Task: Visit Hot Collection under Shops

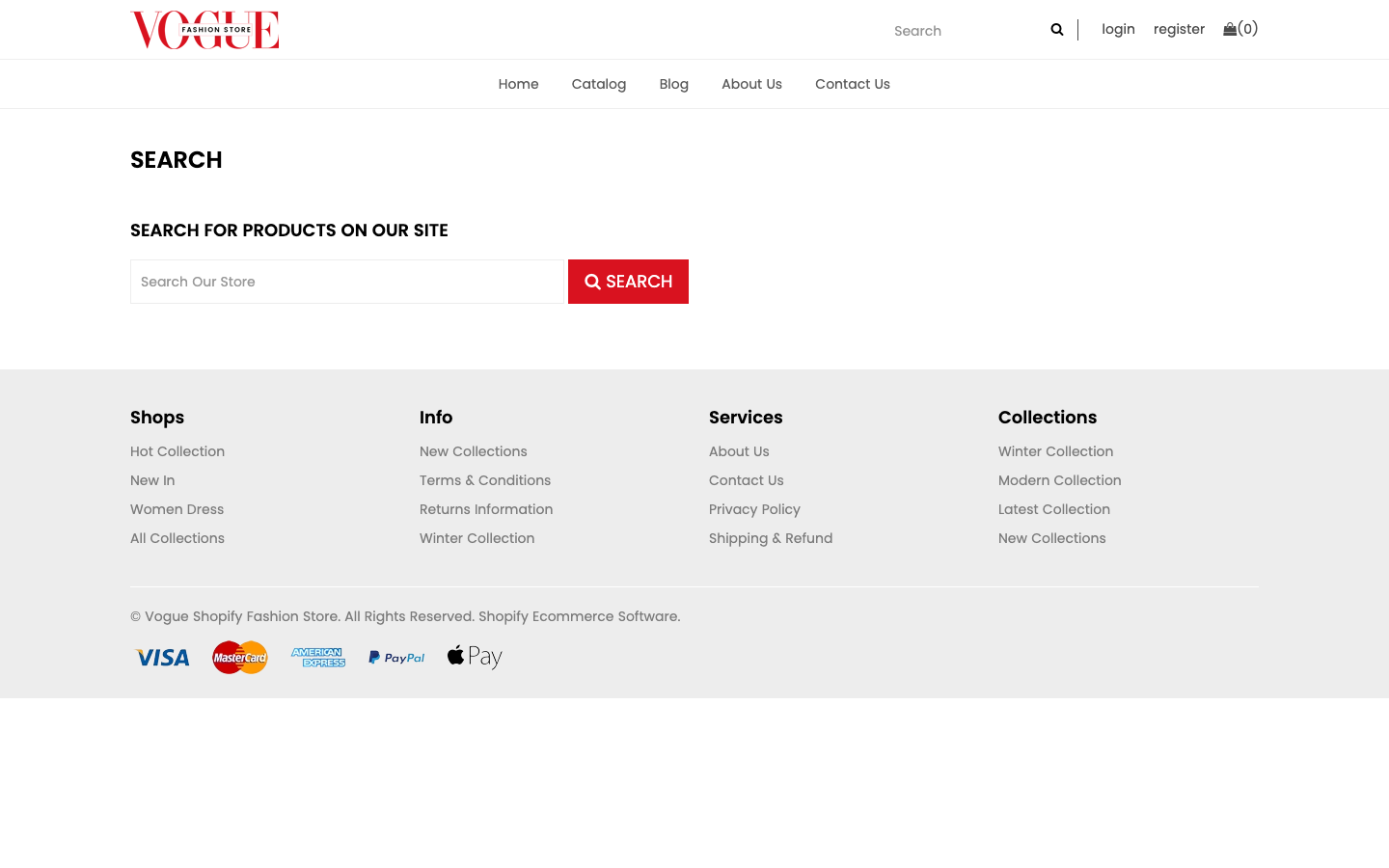Action: [x=177, y=451]
